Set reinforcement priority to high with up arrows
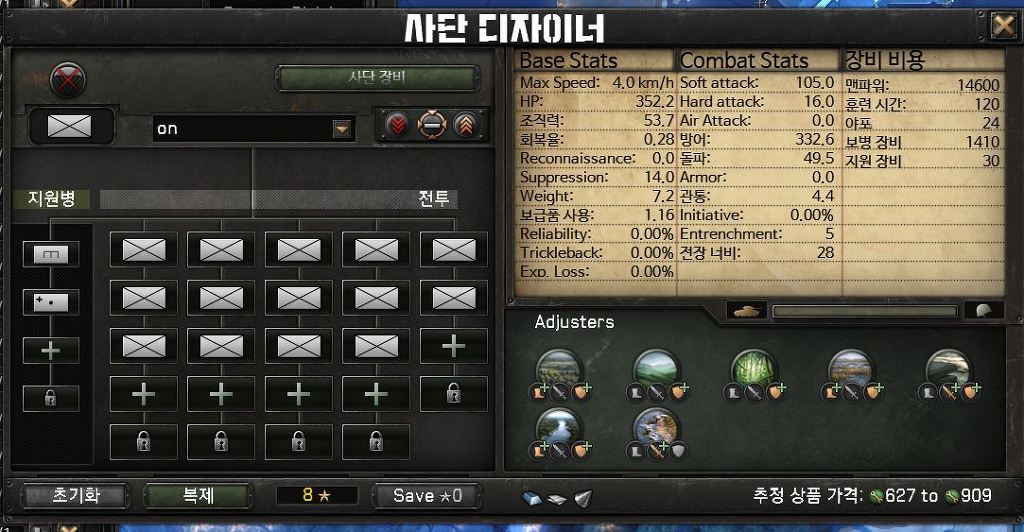1024x532 pixels. point(466,125)
